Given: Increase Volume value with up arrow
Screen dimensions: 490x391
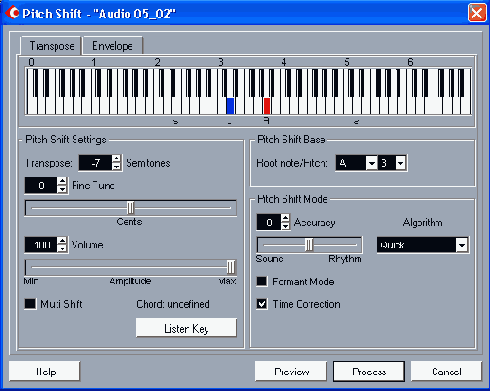Looking at the screenshot, I should (x=62, y=241).
